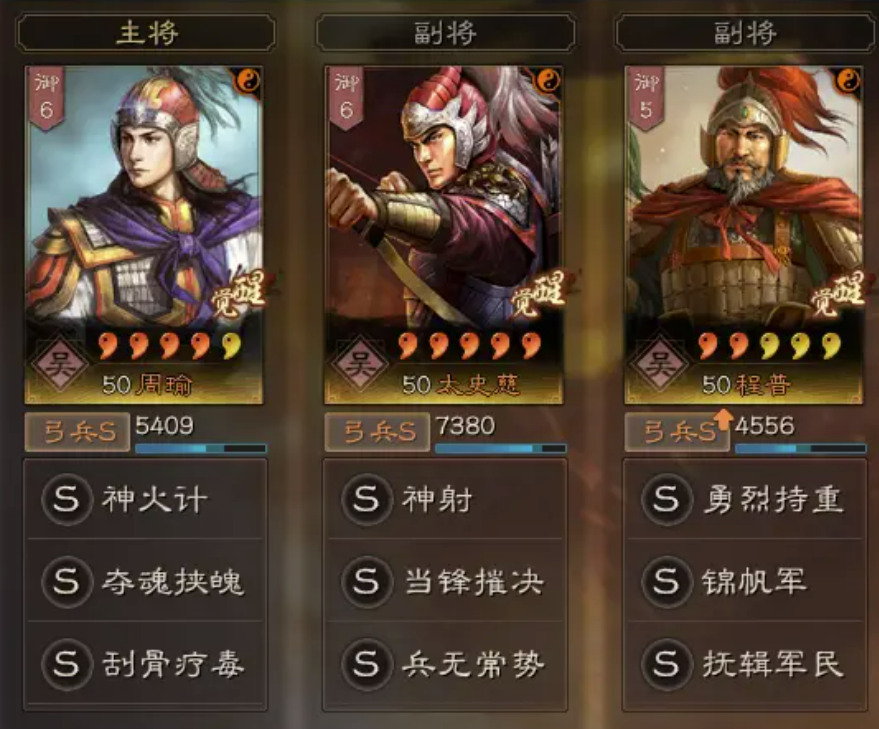Select the 吴 faction badge on 周瑜 card

[60, 364]
